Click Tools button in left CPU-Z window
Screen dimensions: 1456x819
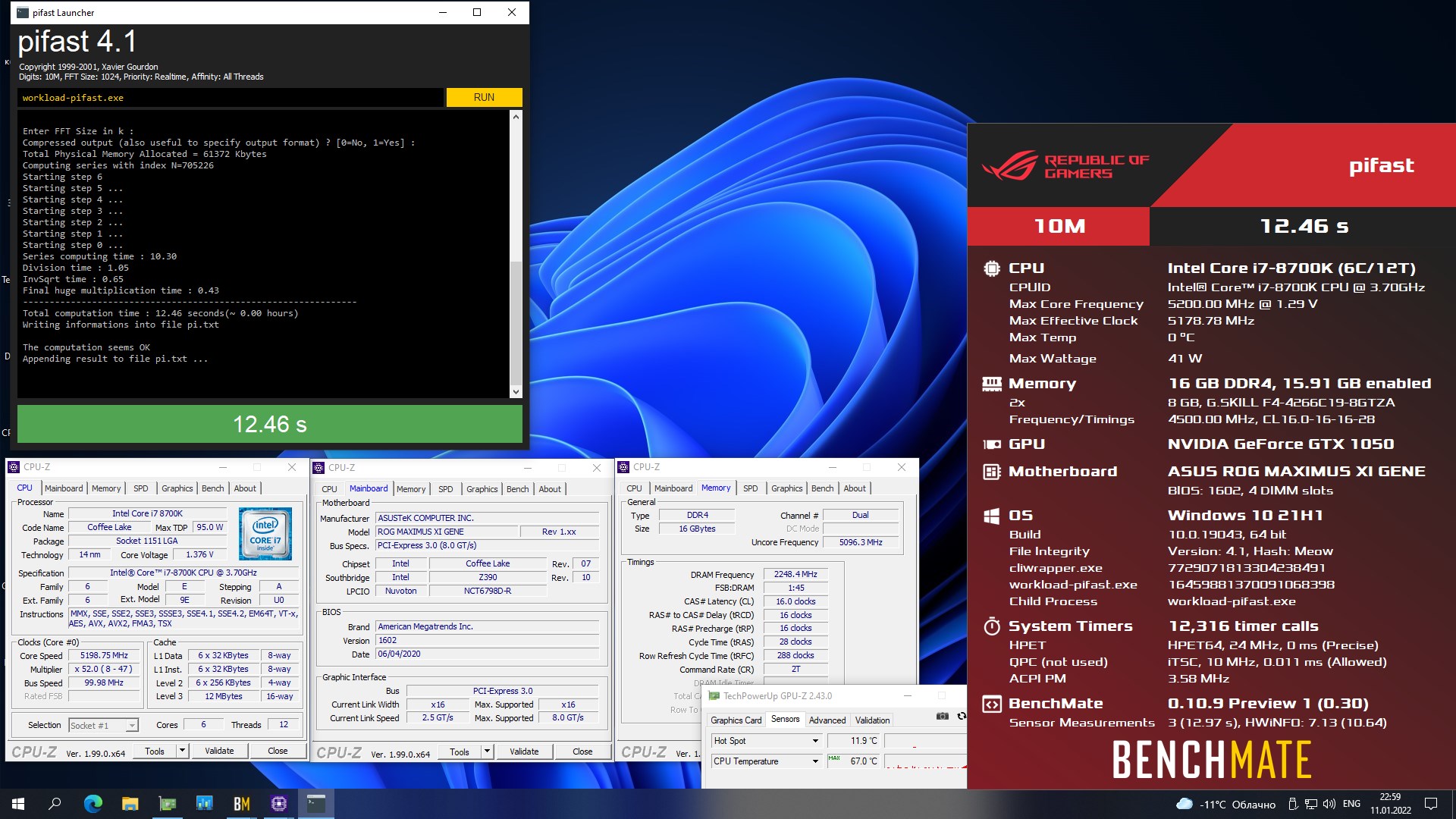155,751
